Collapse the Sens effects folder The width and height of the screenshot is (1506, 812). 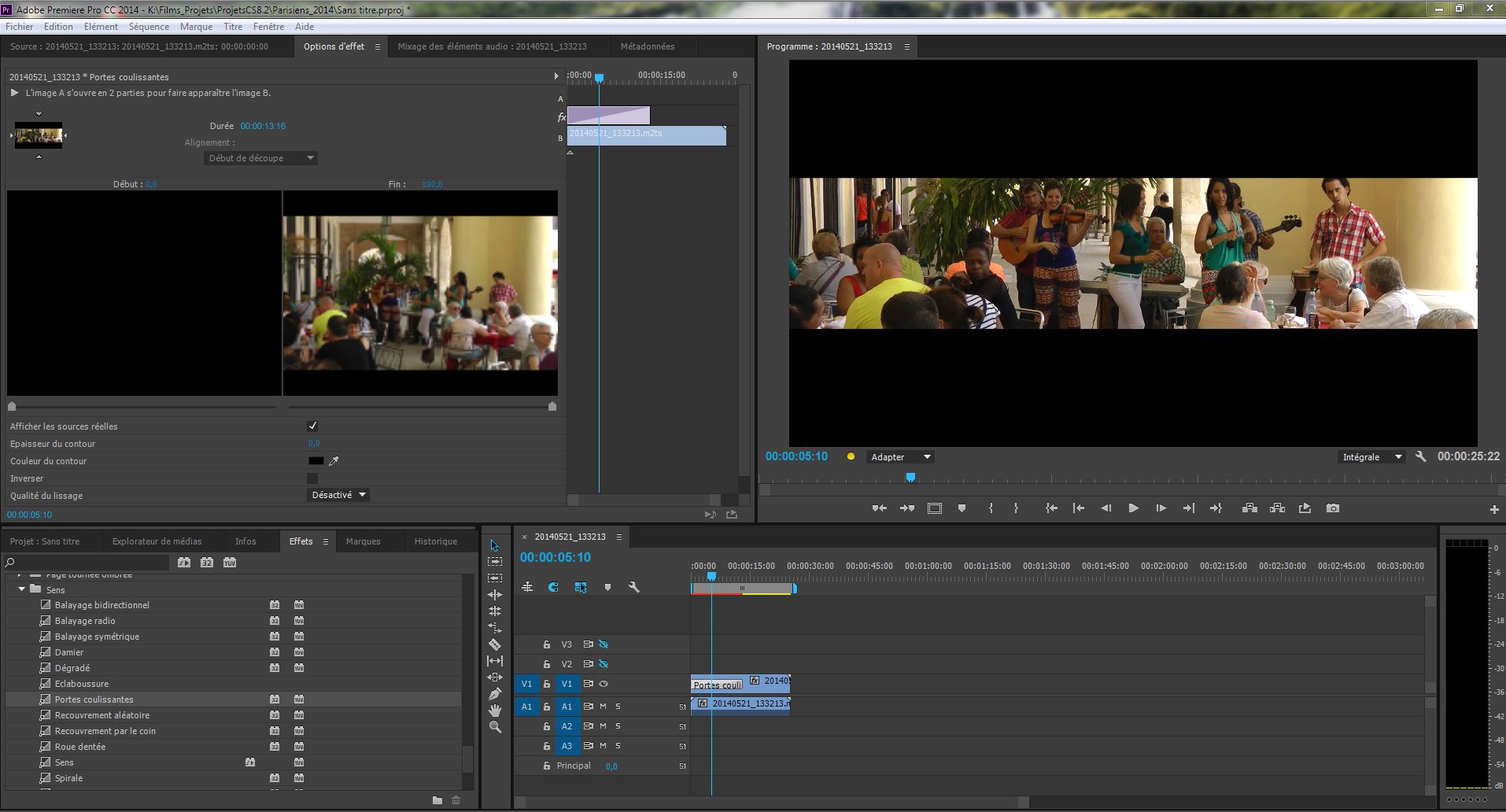[21, 589]
